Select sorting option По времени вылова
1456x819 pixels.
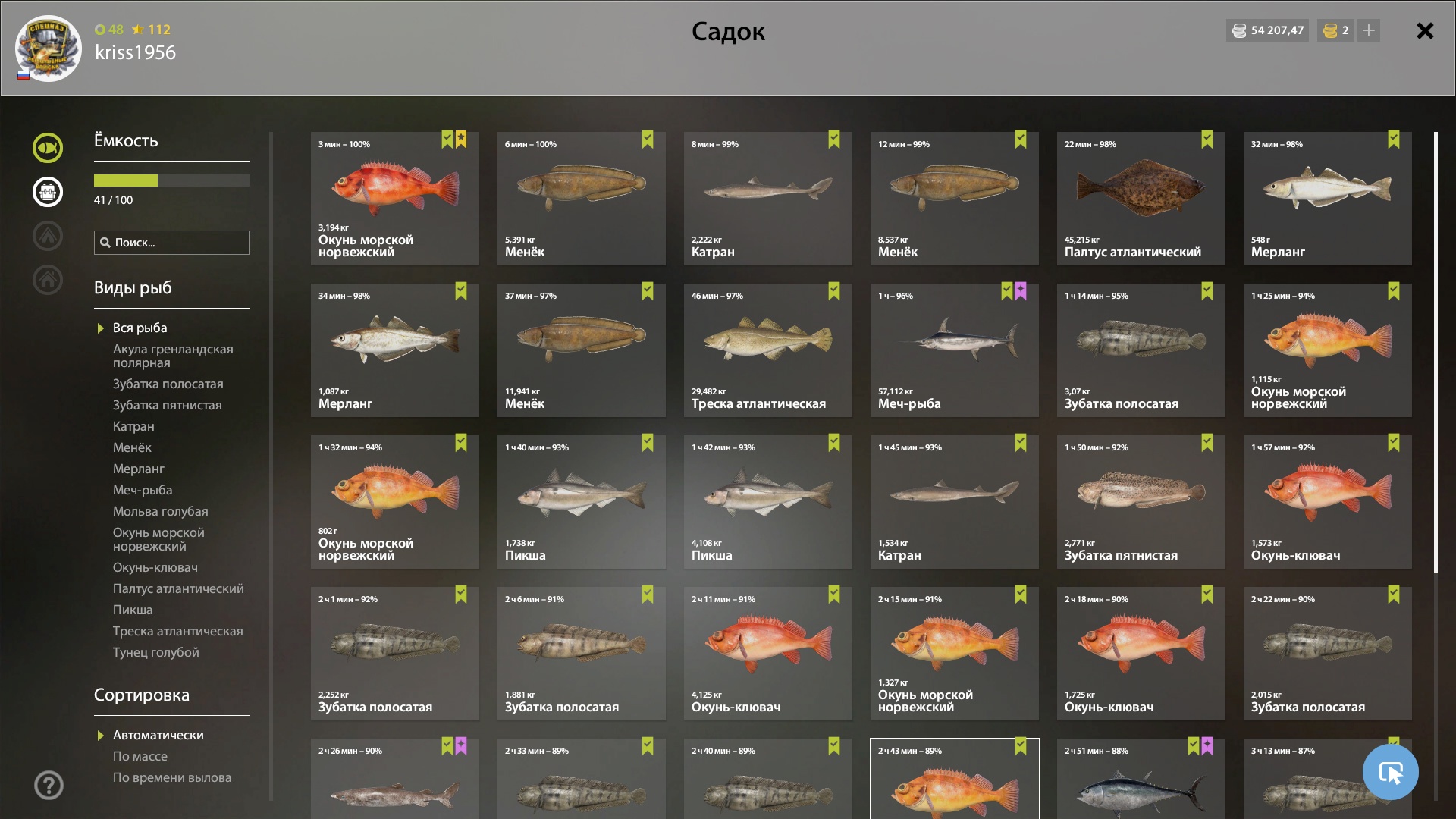coord(172,777)
